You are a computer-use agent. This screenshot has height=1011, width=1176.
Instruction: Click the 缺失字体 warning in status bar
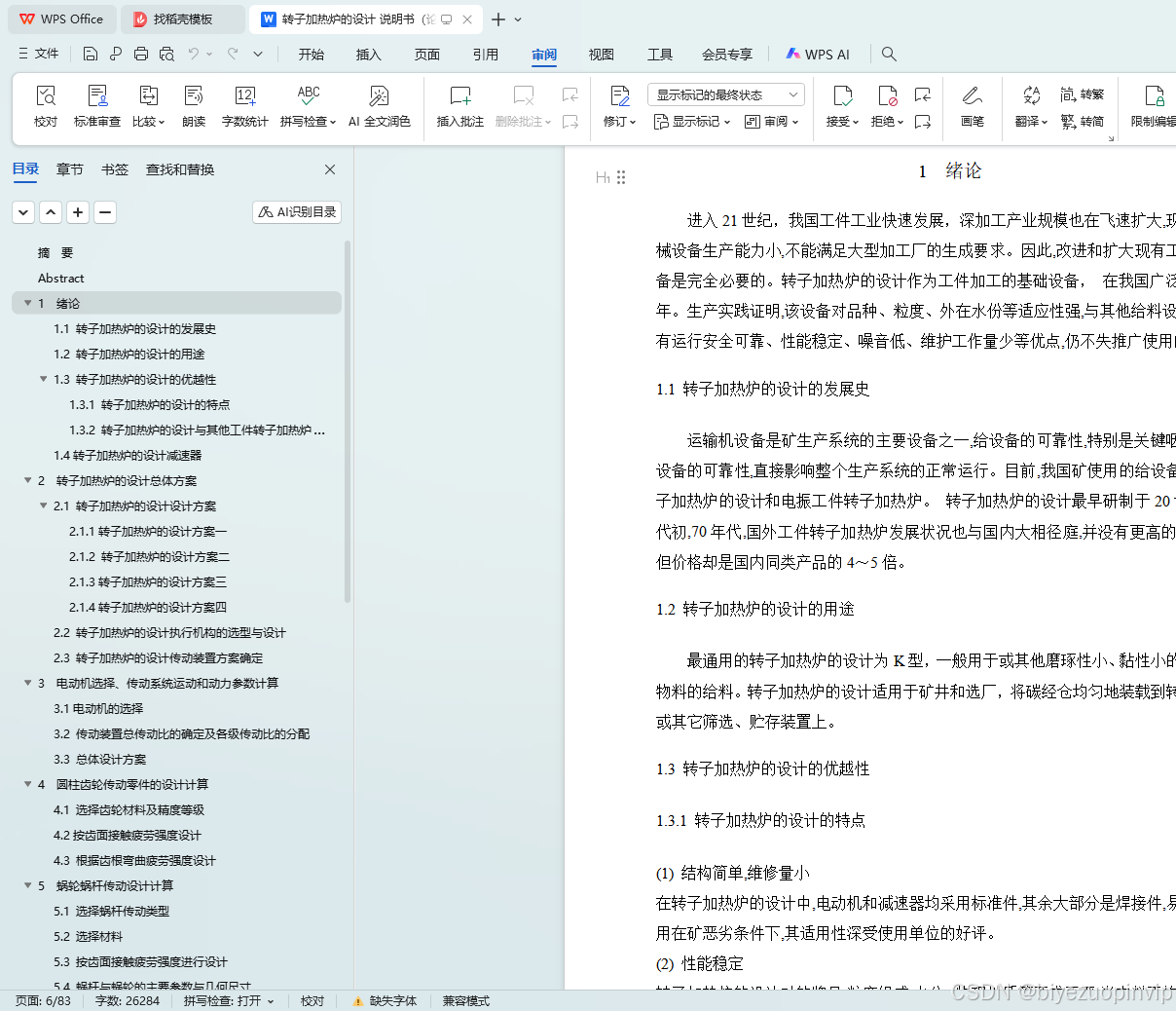click(x=385, y=1000)
